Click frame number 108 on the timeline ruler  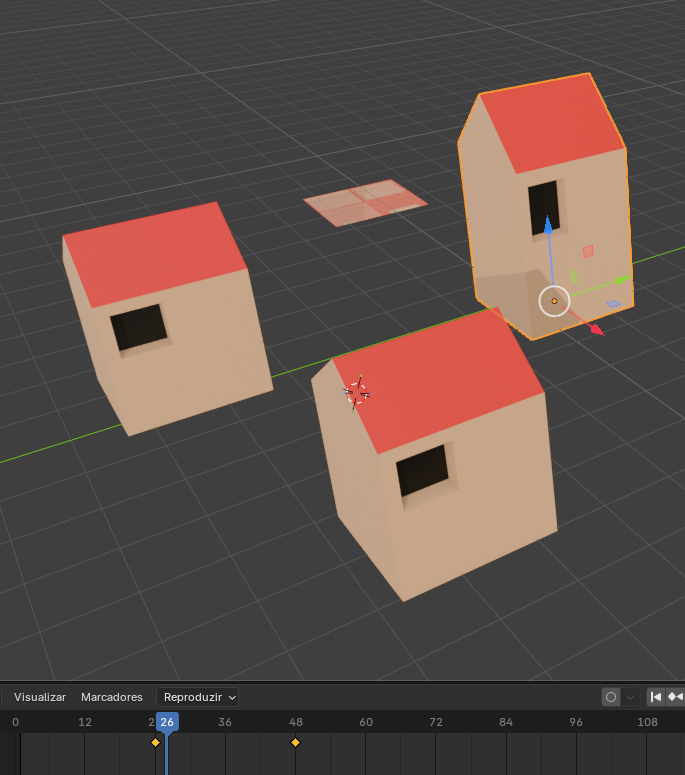coord(647,722)
